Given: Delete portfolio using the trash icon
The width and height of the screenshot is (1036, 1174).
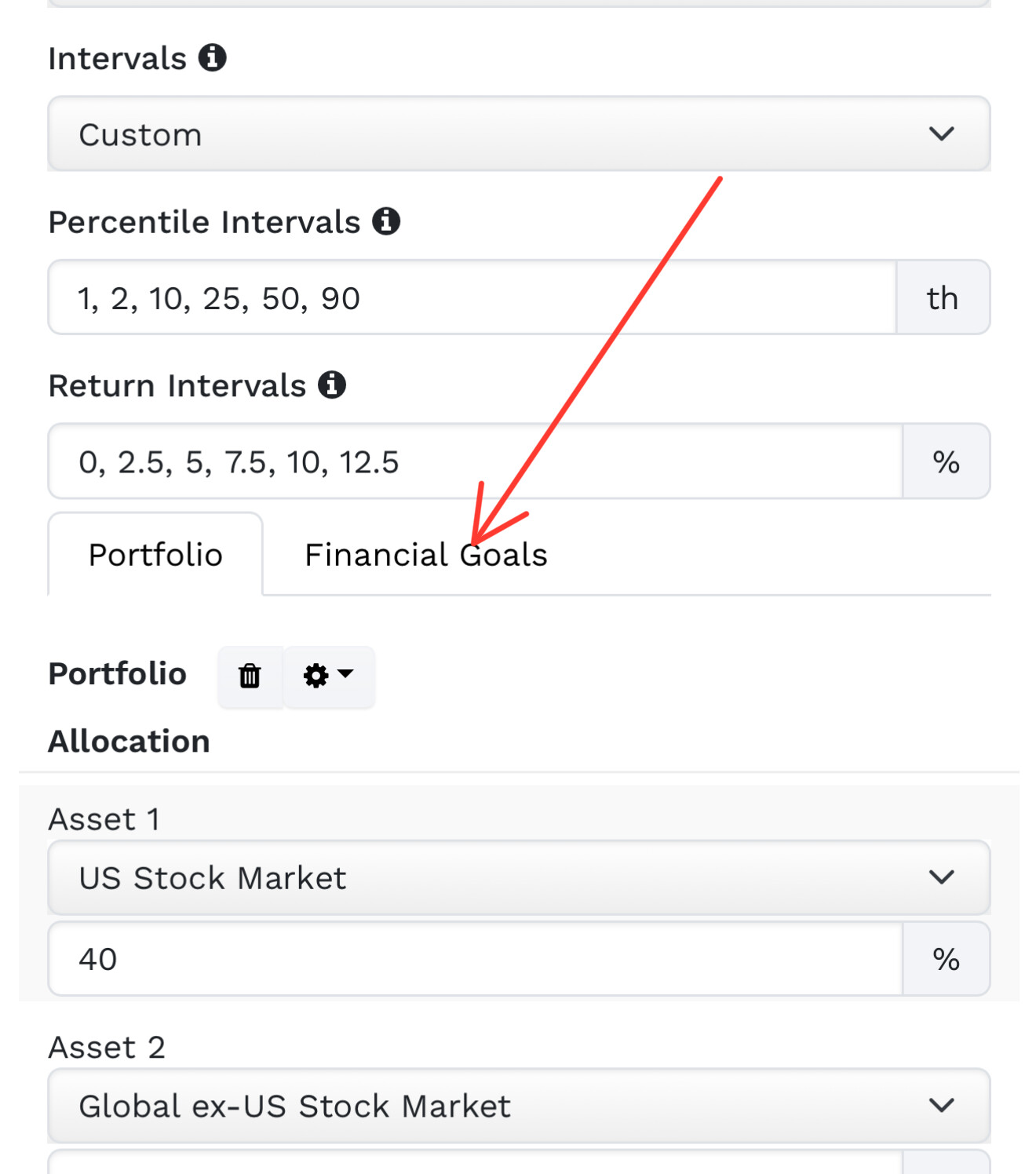Looking at the screenshot, I should click(x=250, y=676).
